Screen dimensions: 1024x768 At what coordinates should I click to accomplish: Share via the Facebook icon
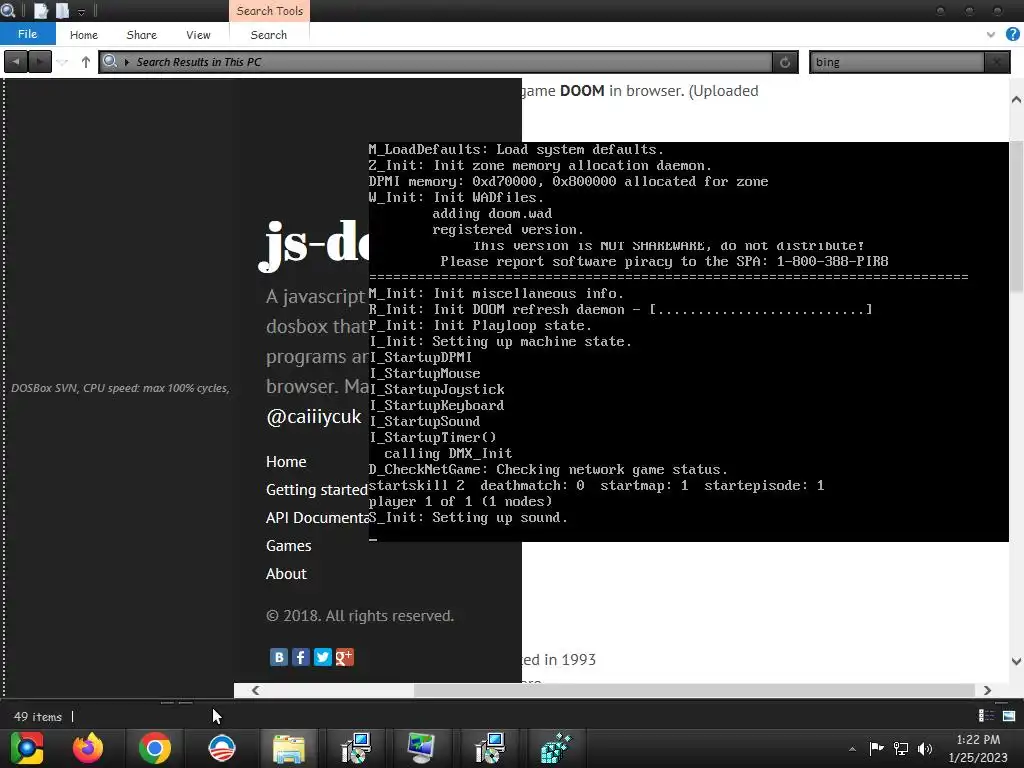[300, 657]
